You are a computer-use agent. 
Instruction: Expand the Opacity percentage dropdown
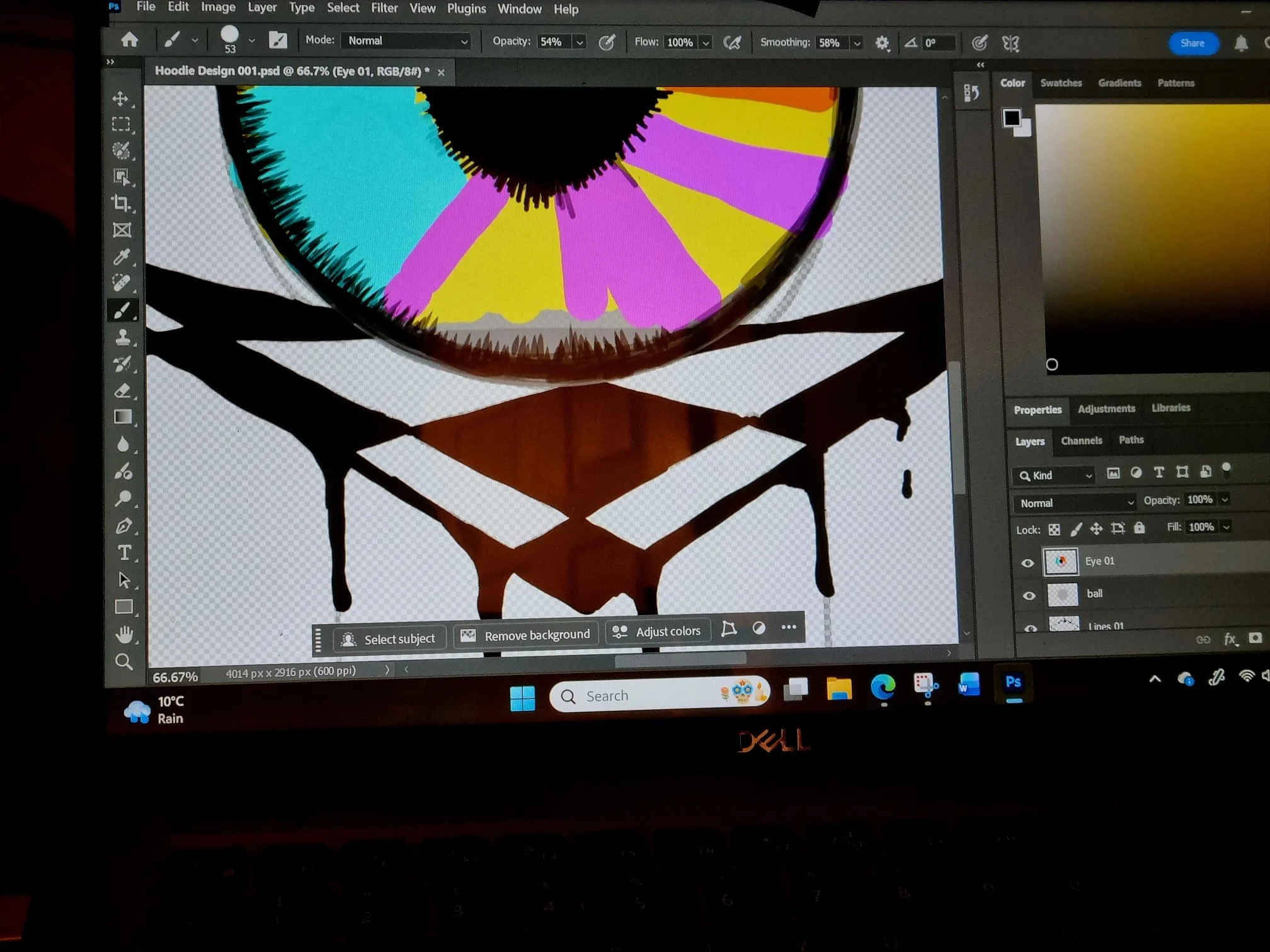(x=580, y=42)
